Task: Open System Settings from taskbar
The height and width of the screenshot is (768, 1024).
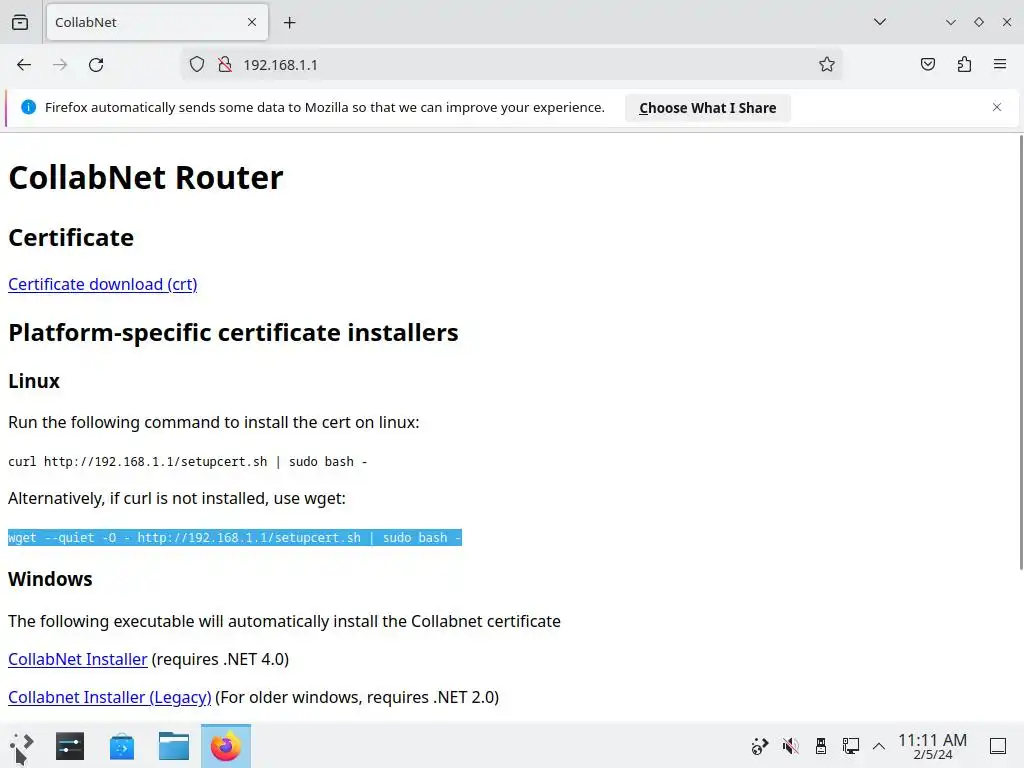Action: 70,746
